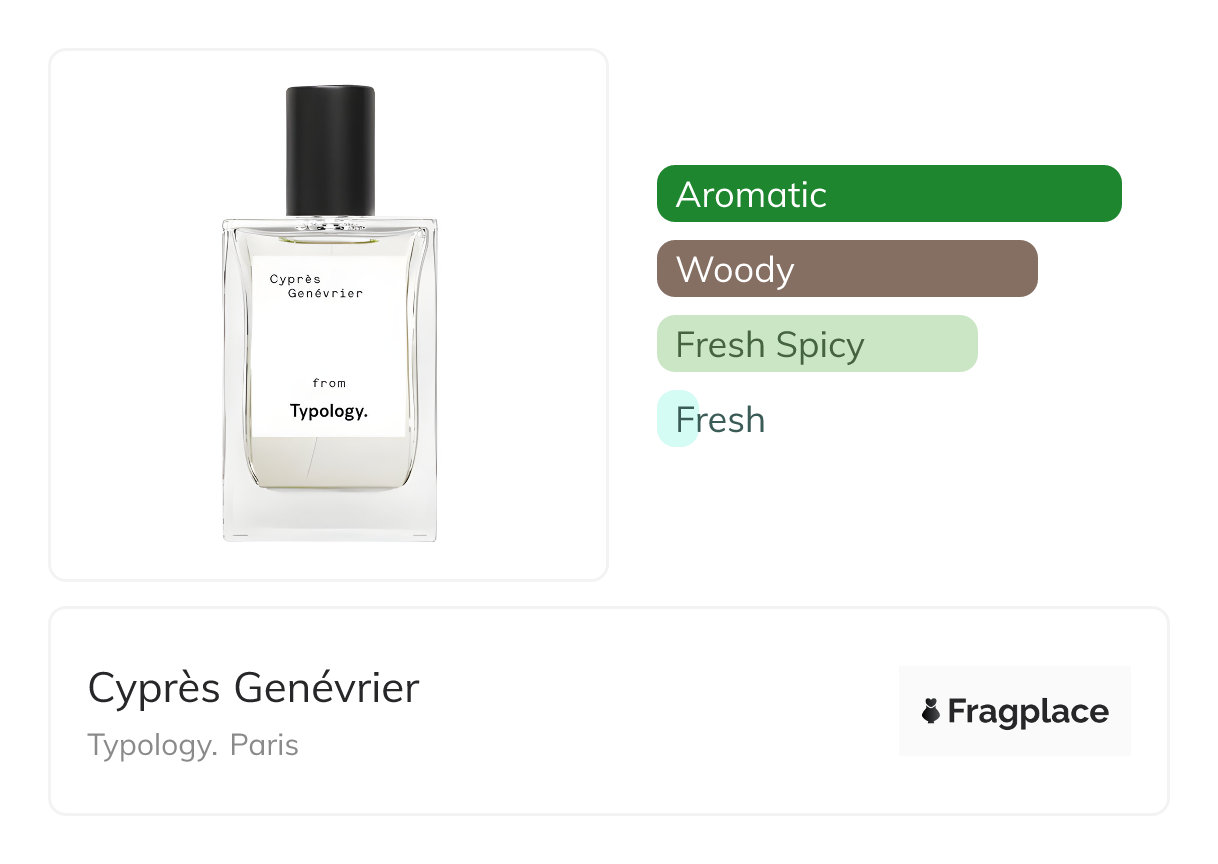Click the Fragplace figure logo icon

pos(931,711)
